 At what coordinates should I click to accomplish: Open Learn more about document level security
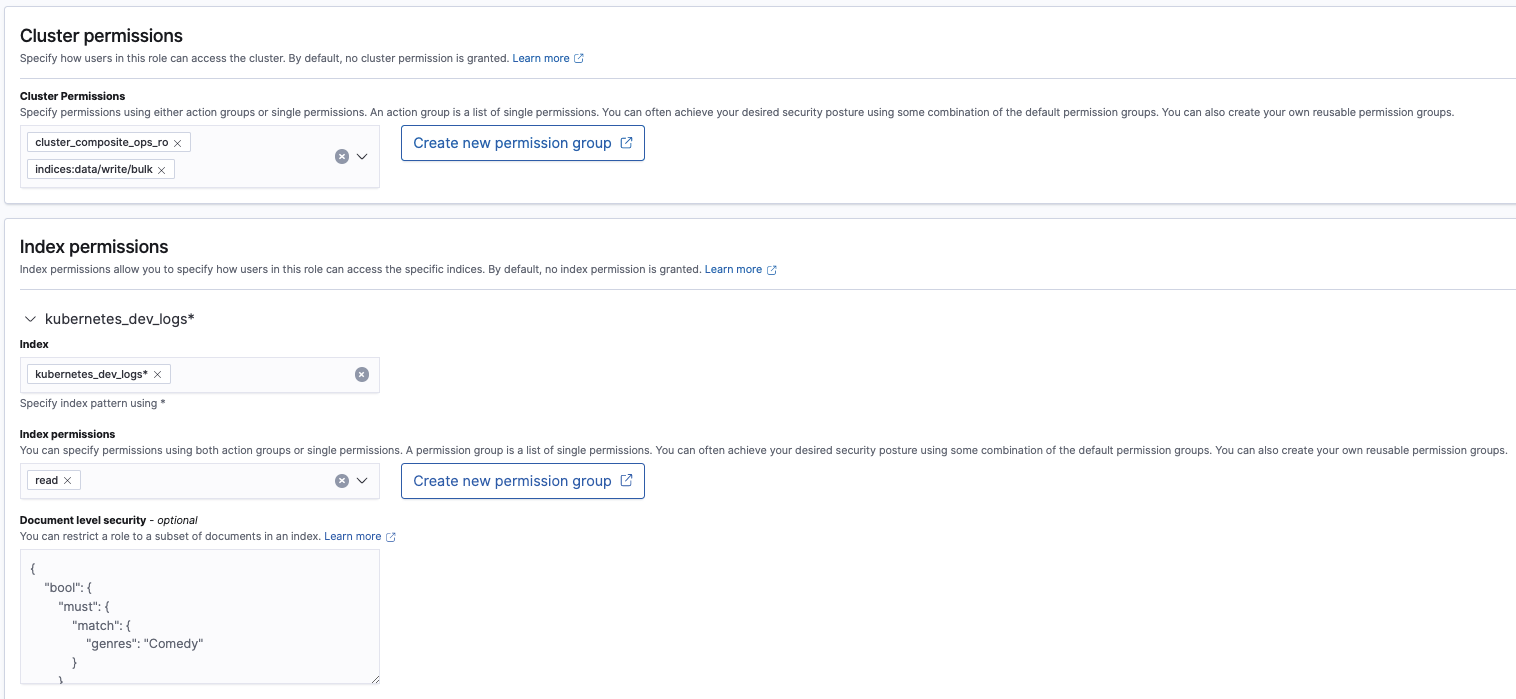(352, 536)
